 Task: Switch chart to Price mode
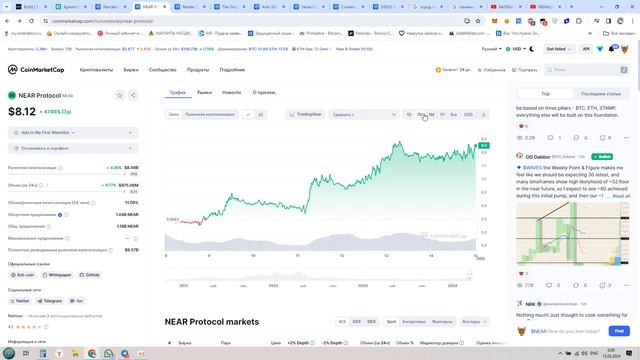(x=173, y=115)
